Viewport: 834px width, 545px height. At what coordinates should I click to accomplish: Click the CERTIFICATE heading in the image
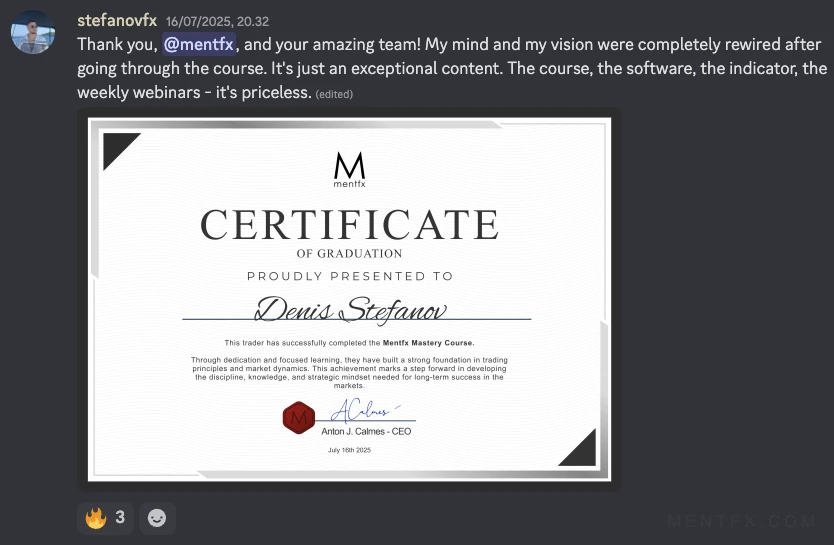pyautogui.click(x=349, y=225)
